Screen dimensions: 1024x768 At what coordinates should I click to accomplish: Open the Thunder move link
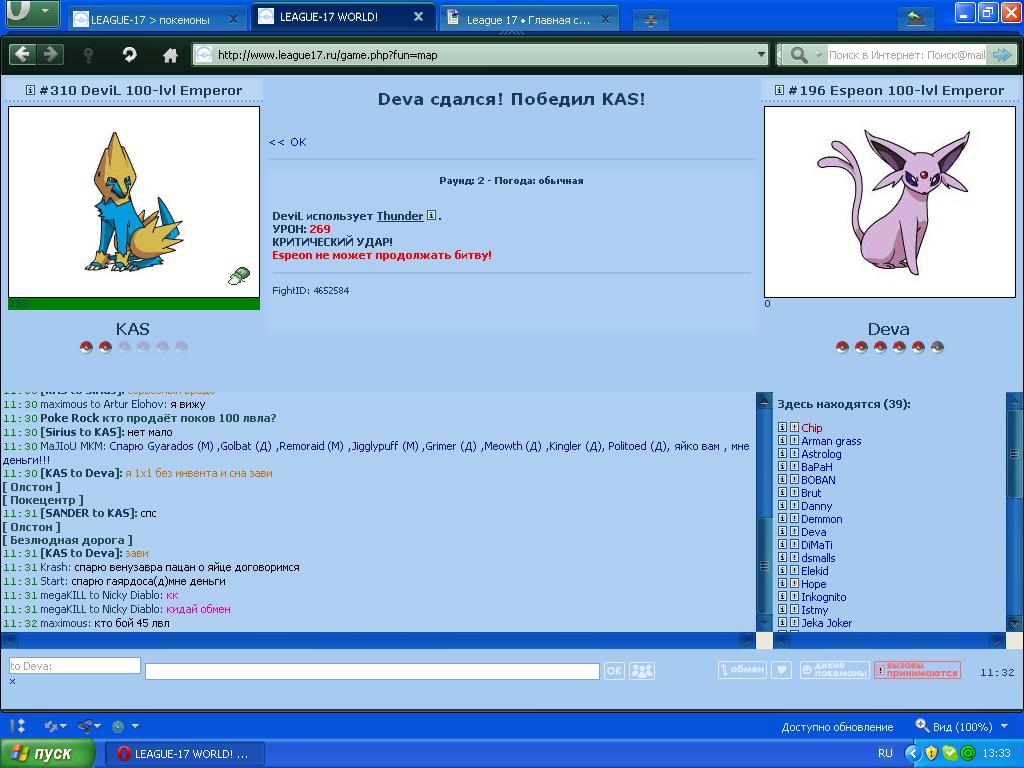[400, 216]
